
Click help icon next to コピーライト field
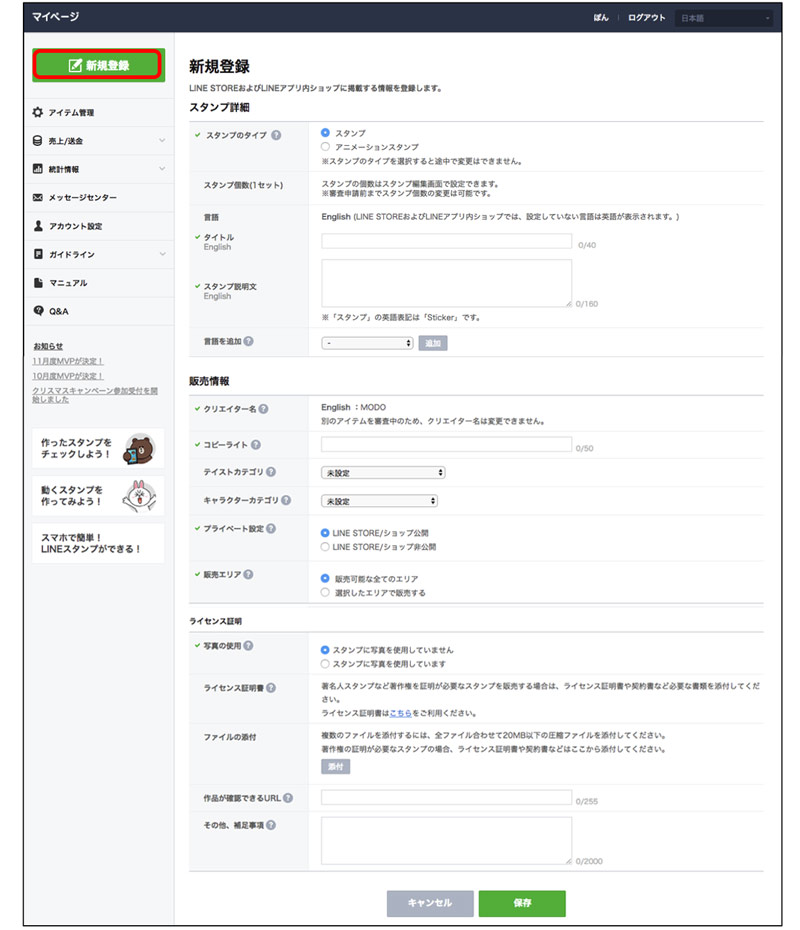(256, 445)
